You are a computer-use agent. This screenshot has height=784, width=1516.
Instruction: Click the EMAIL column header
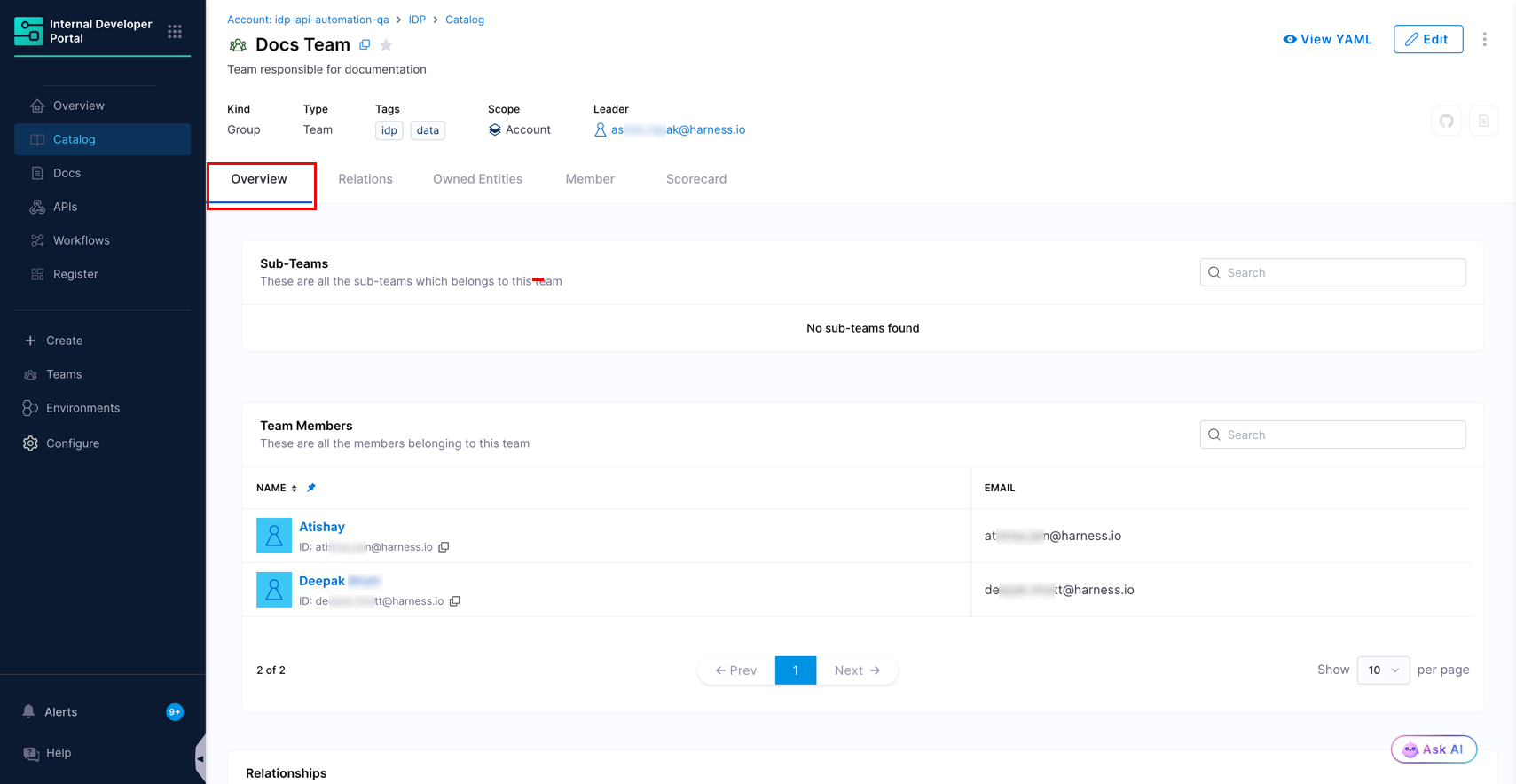coord(1000,488)
